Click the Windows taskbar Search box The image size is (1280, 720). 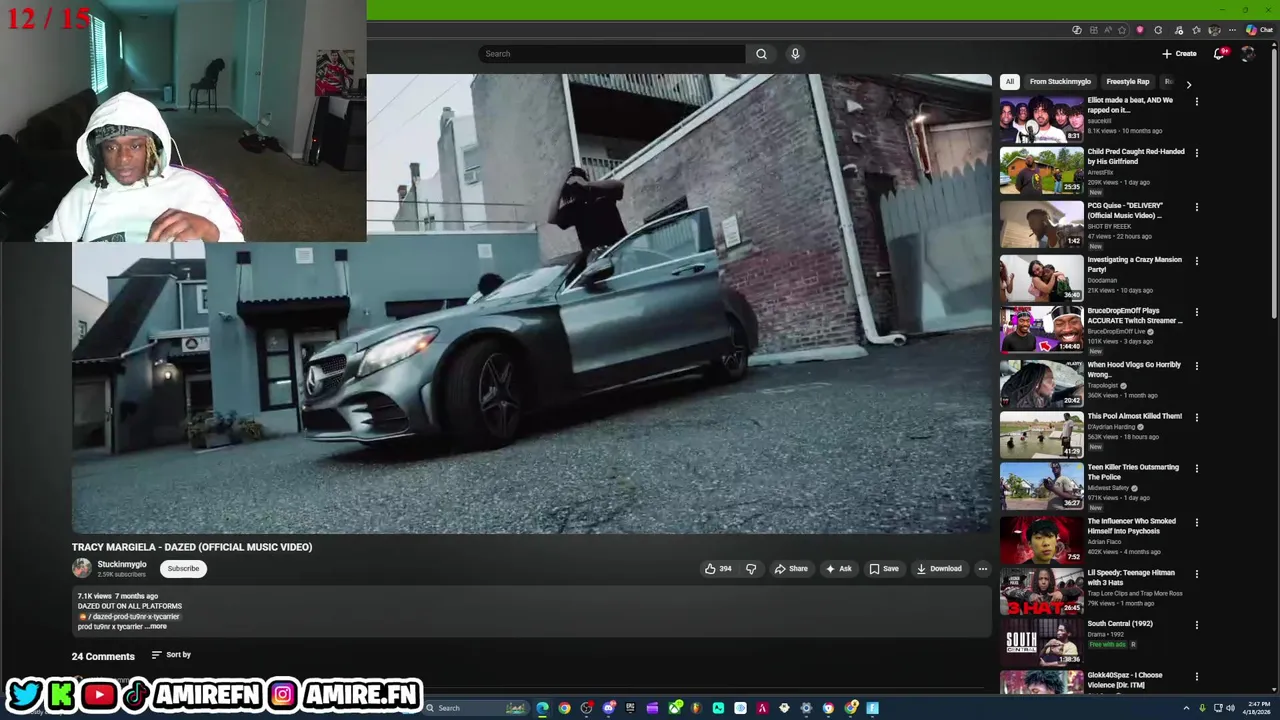[476, 708]
